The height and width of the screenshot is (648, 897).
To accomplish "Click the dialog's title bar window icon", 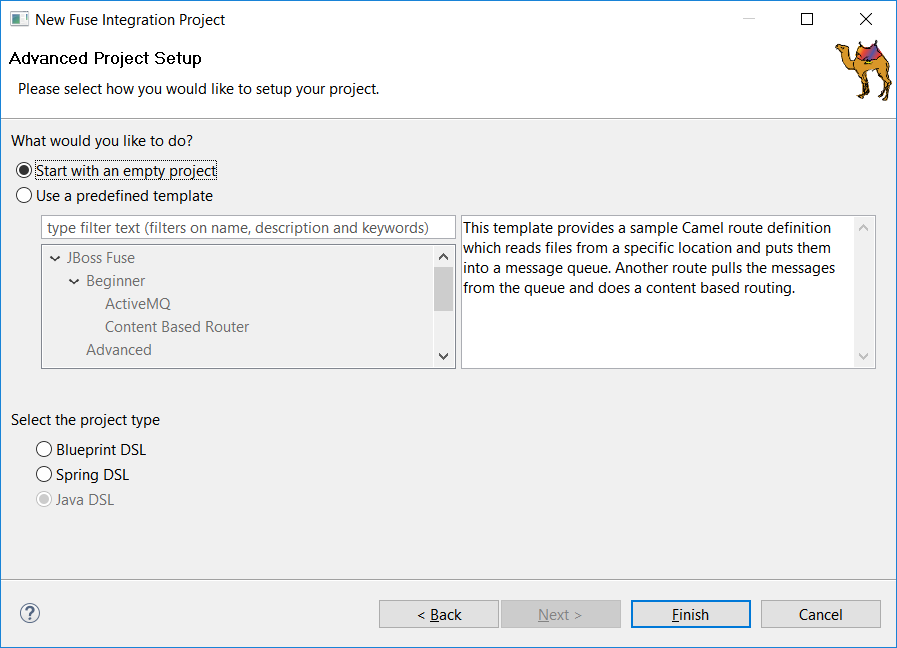I will (19, 19).
